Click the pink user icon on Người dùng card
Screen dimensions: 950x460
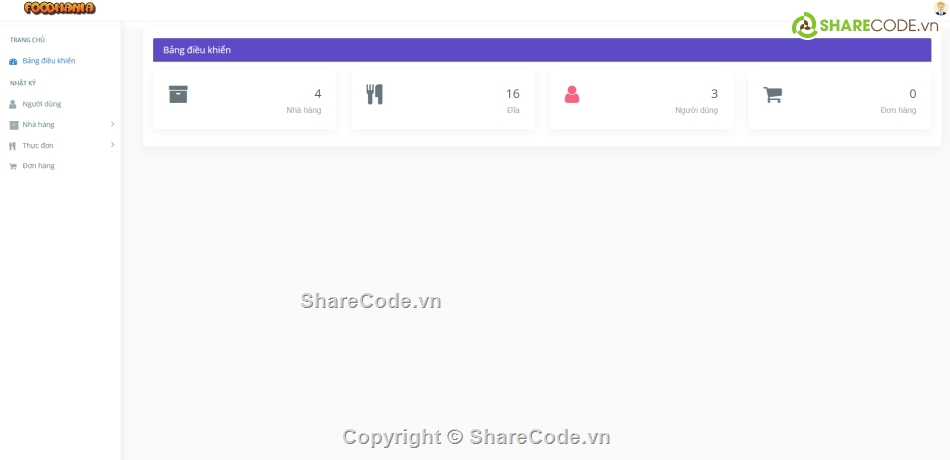point(572,94)
